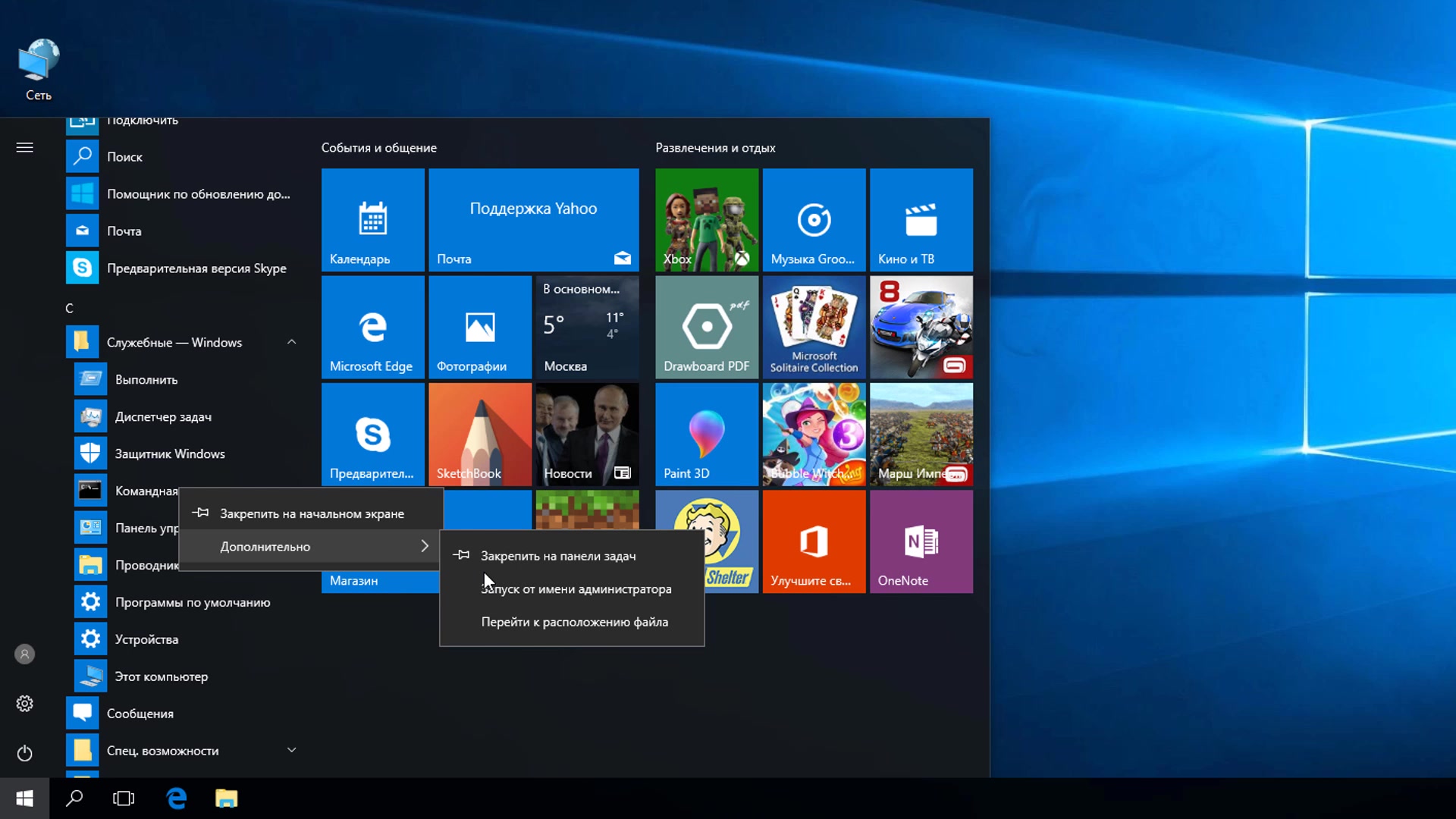This screenshot has height=819, width=1456.
Task: Open the Calendar tile (Календарь)
Action: tap(372, 220)
